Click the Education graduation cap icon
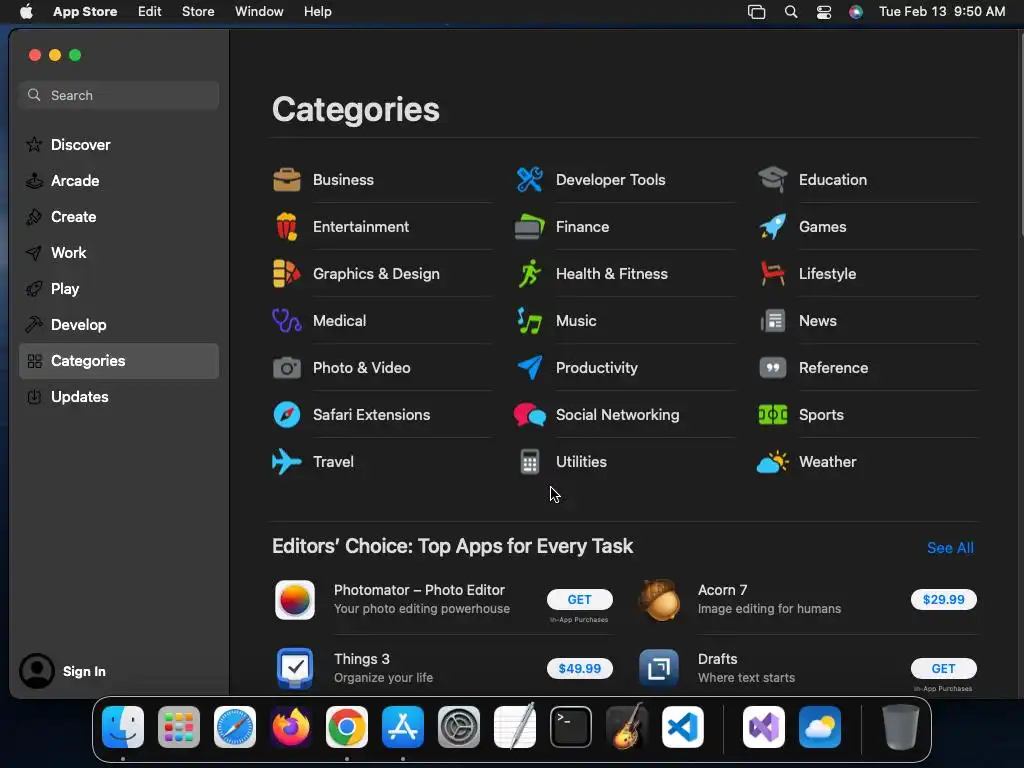Screen dimensions: 1024x768 (773, 180)
